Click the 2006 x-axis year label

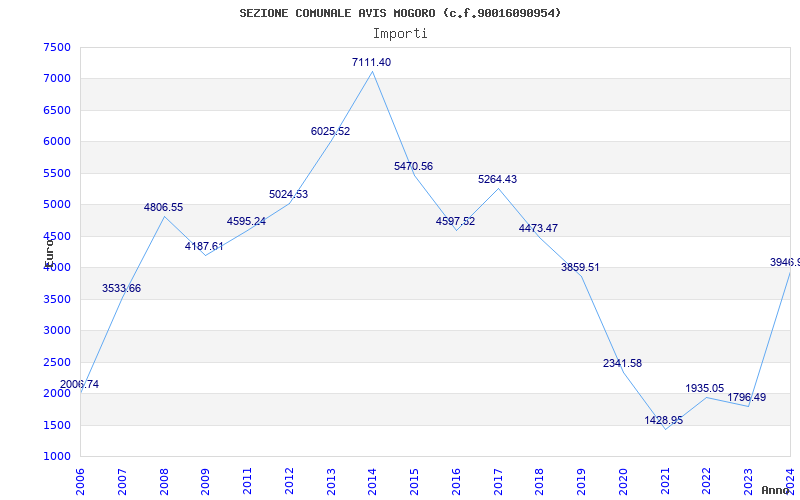80,482
